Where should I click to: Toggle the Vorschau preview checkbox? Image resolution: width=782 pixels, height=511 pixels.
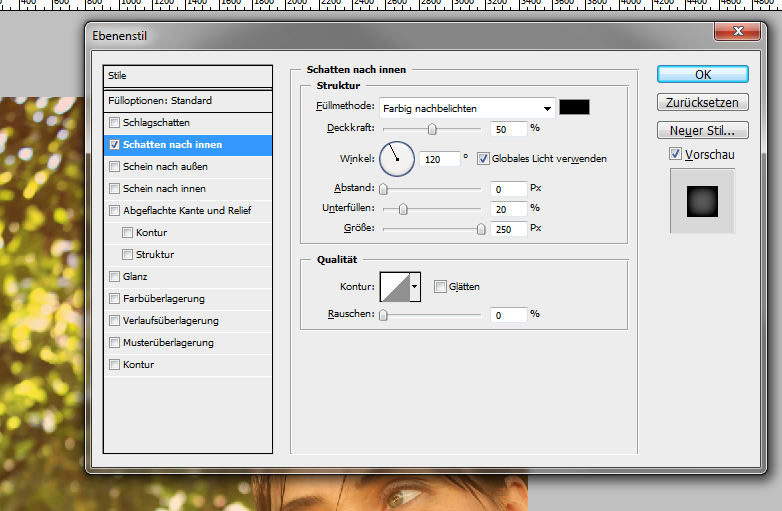(x=675, y=154)
